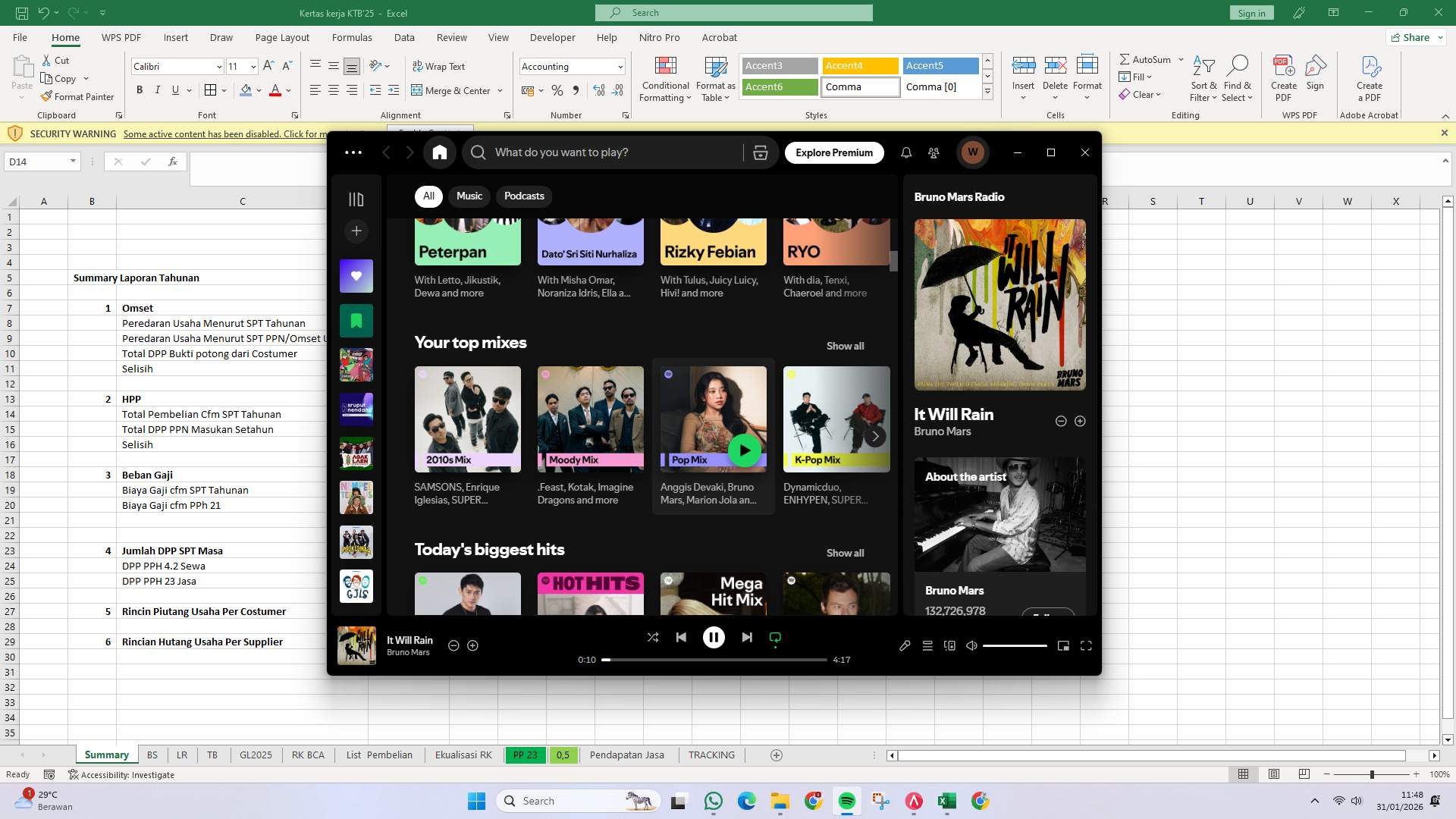1456x819 pixels.
Task: Open the Accounting number format dropdown
Action: [x=620, y=67]
